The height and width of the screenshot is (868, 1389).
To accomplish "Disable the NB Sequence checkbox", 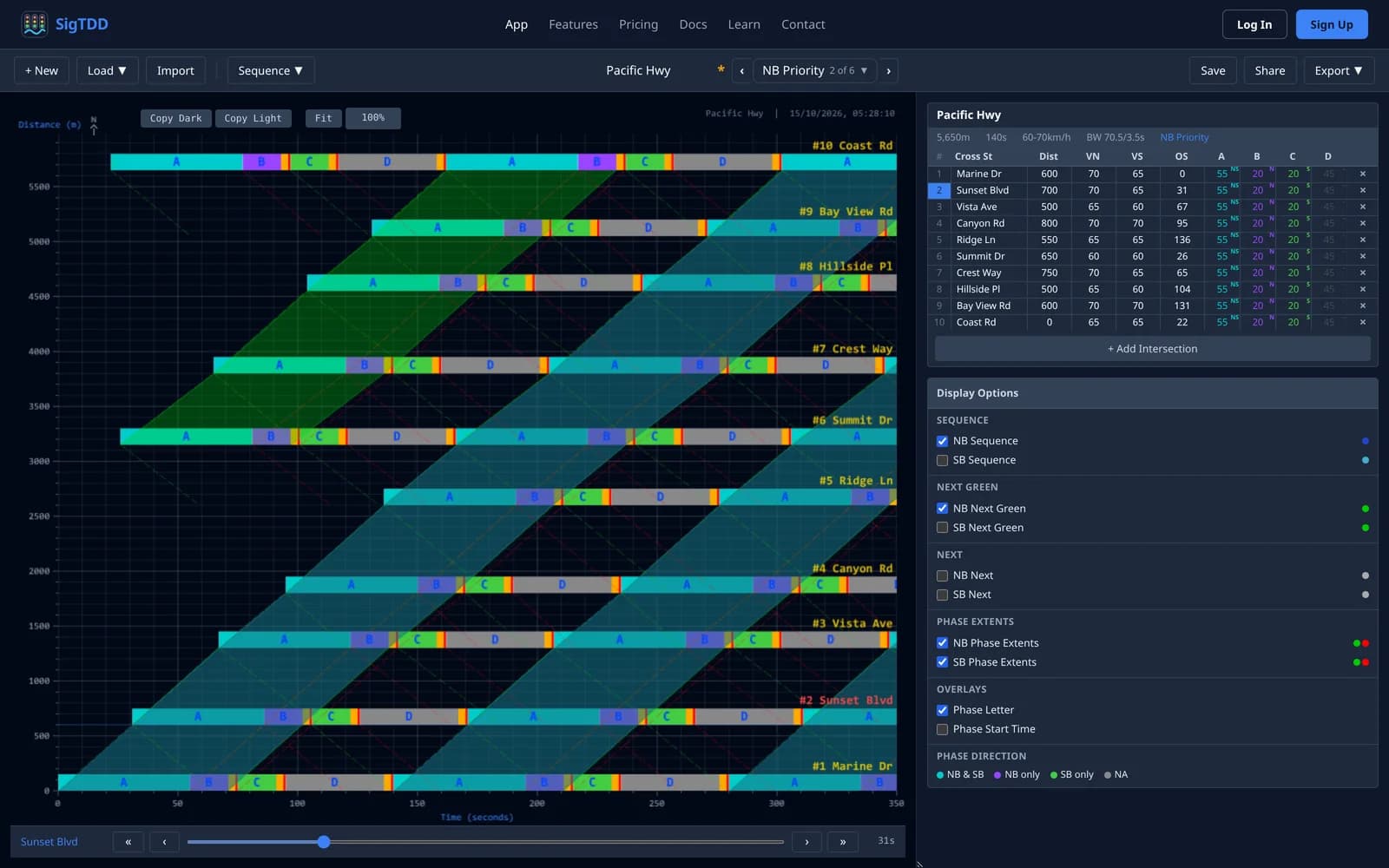I will 942,441.
